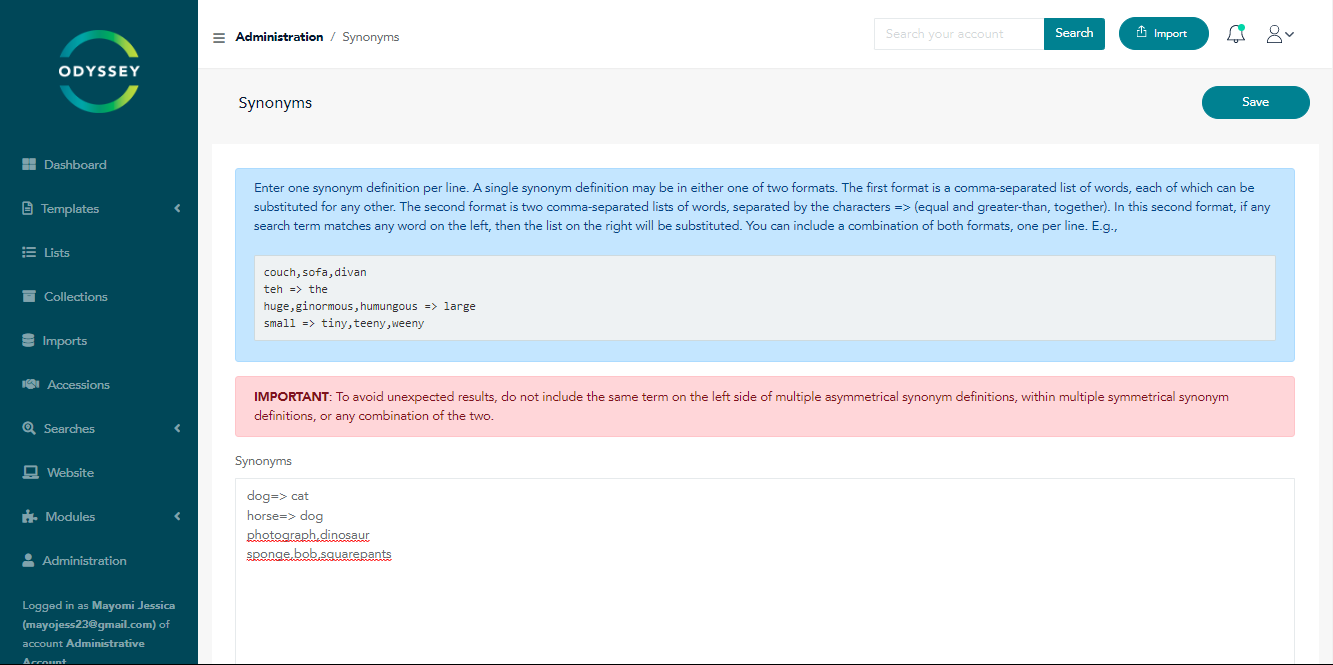The image size is (1333, 665).
Task: Open the user account menu
Action: (x=1280, y=34)
